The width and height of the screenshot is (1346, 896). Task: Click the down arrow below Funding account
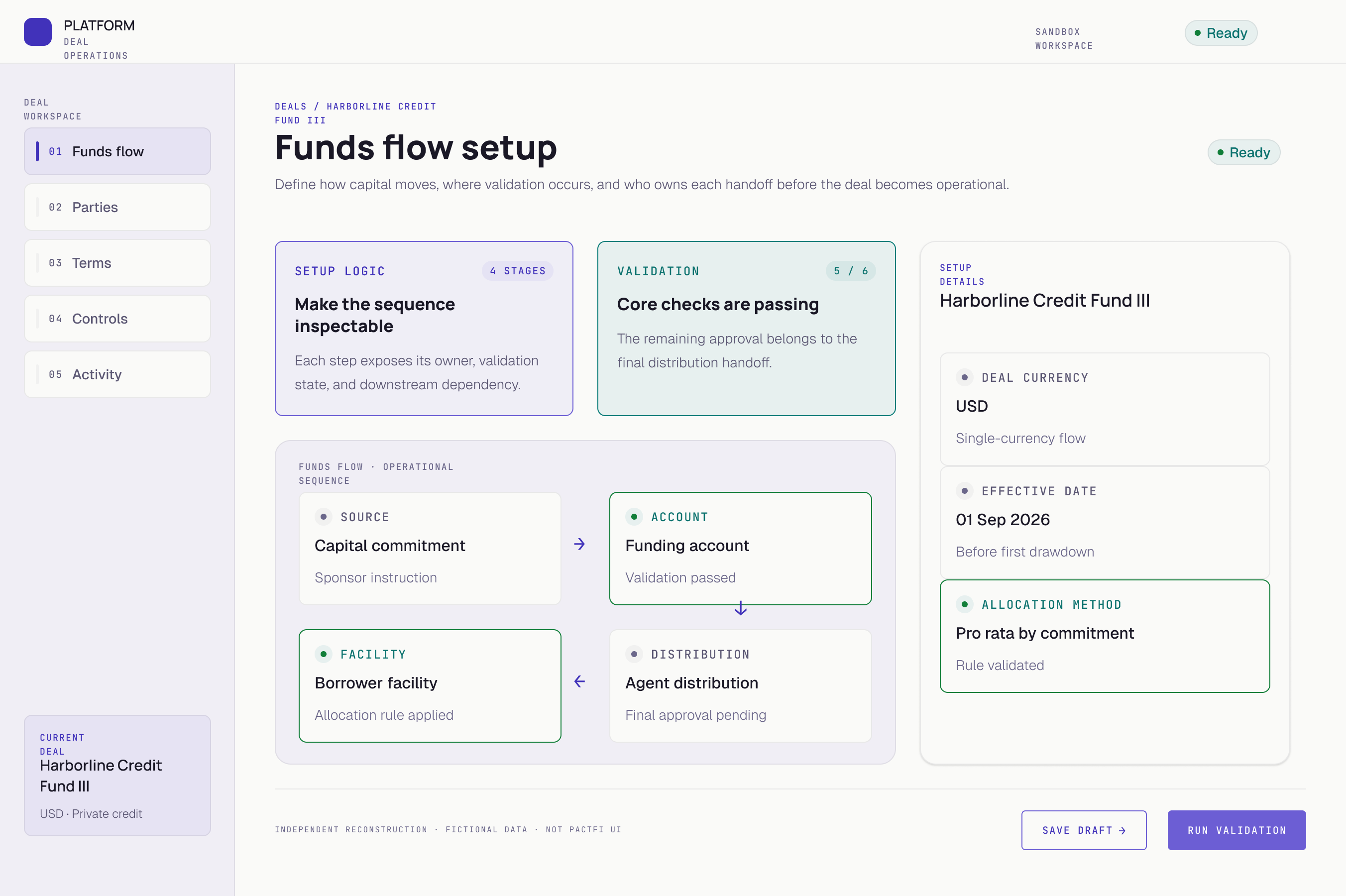point(740,608)
